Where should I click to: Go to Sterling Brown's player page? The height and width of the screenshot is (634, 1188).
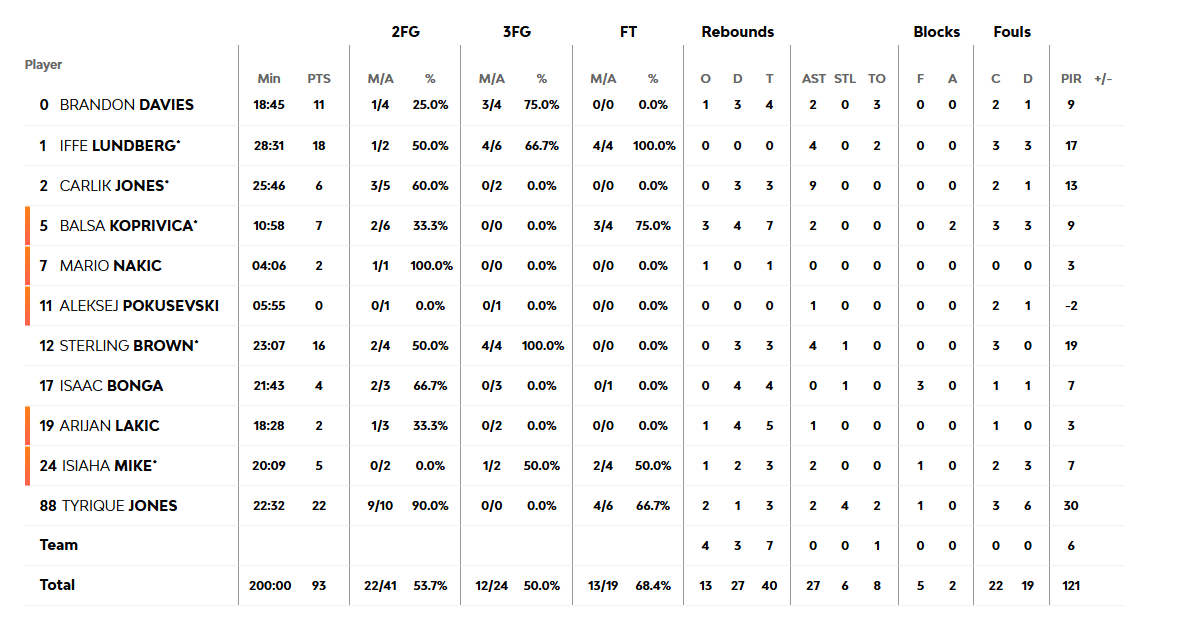pyautogui.click(x=128, y=346)
